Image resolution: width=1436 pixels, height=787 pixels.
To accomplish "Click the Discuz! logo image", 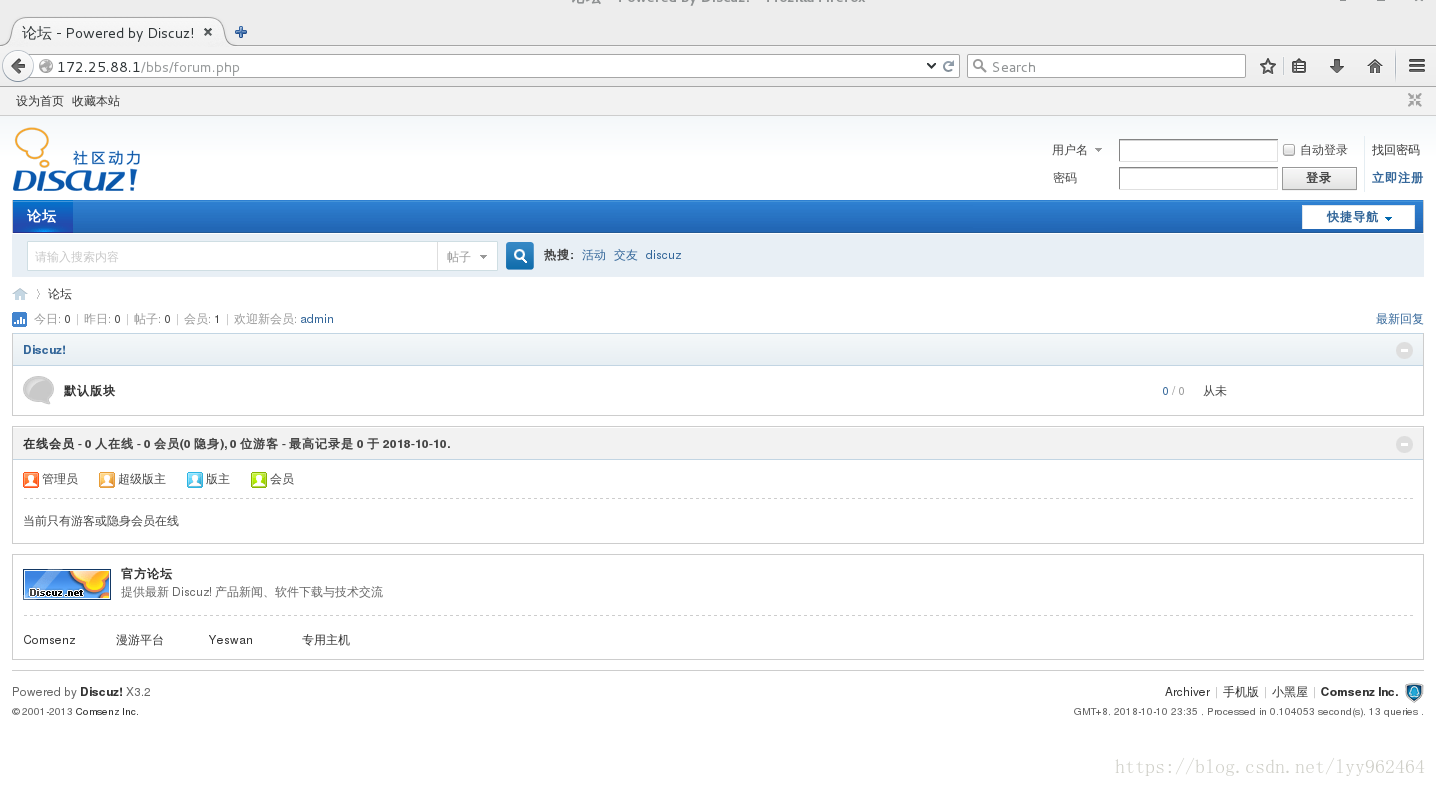I will coord(77,160).
